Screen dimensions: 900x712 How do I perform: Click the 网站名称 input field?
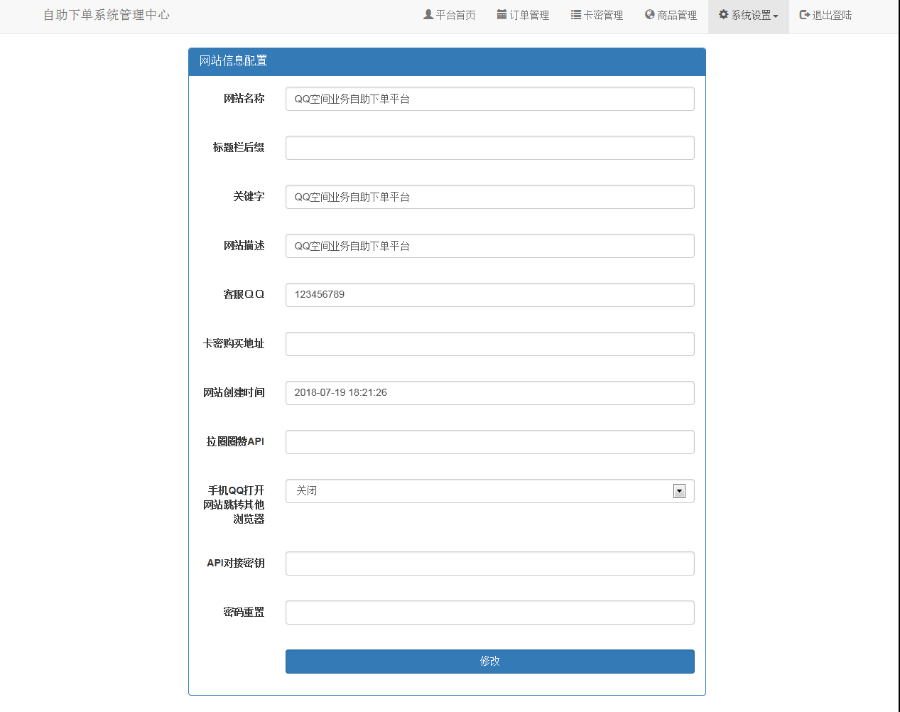[489, 98]
